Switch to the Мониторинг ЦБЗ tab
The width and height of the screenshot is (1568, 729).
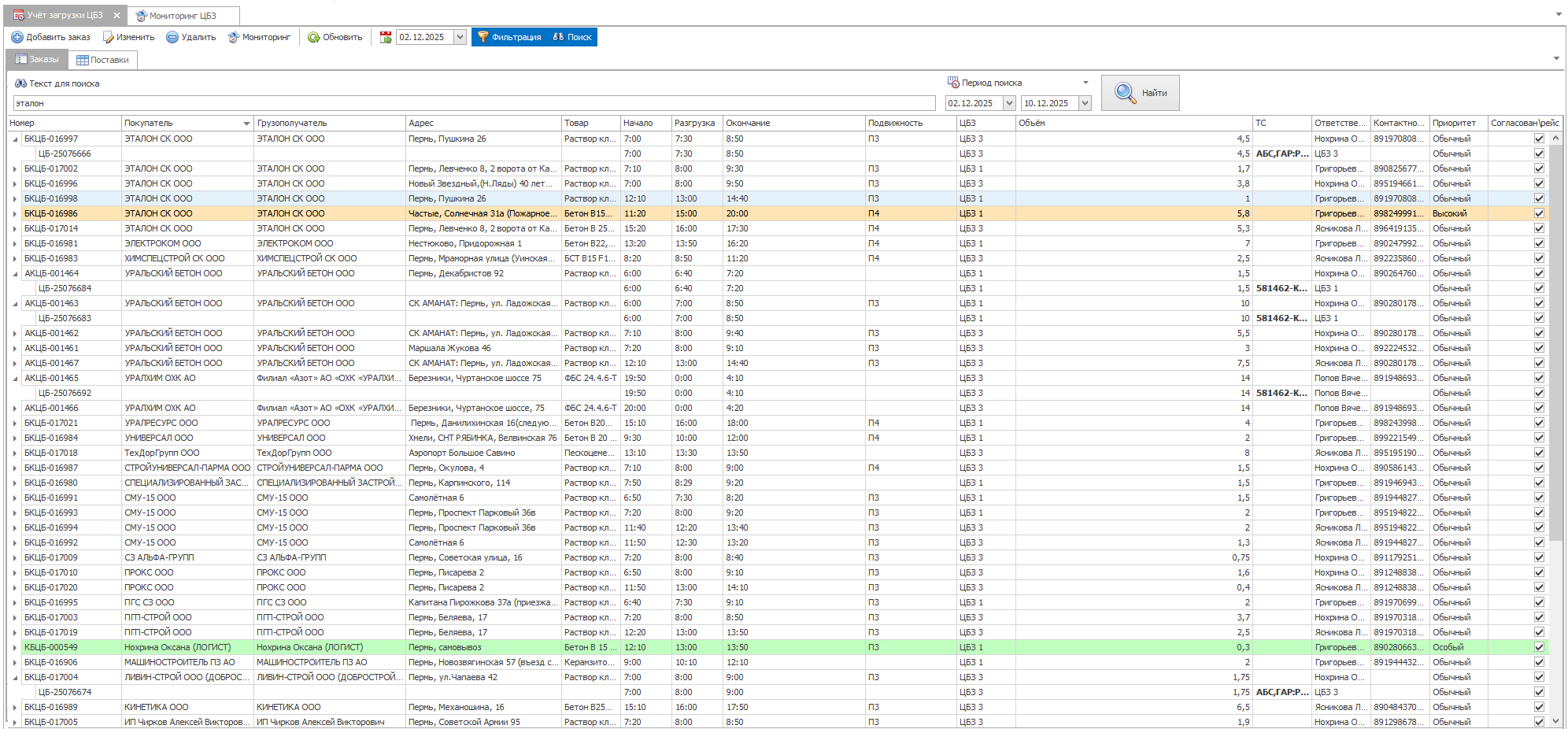182,16
